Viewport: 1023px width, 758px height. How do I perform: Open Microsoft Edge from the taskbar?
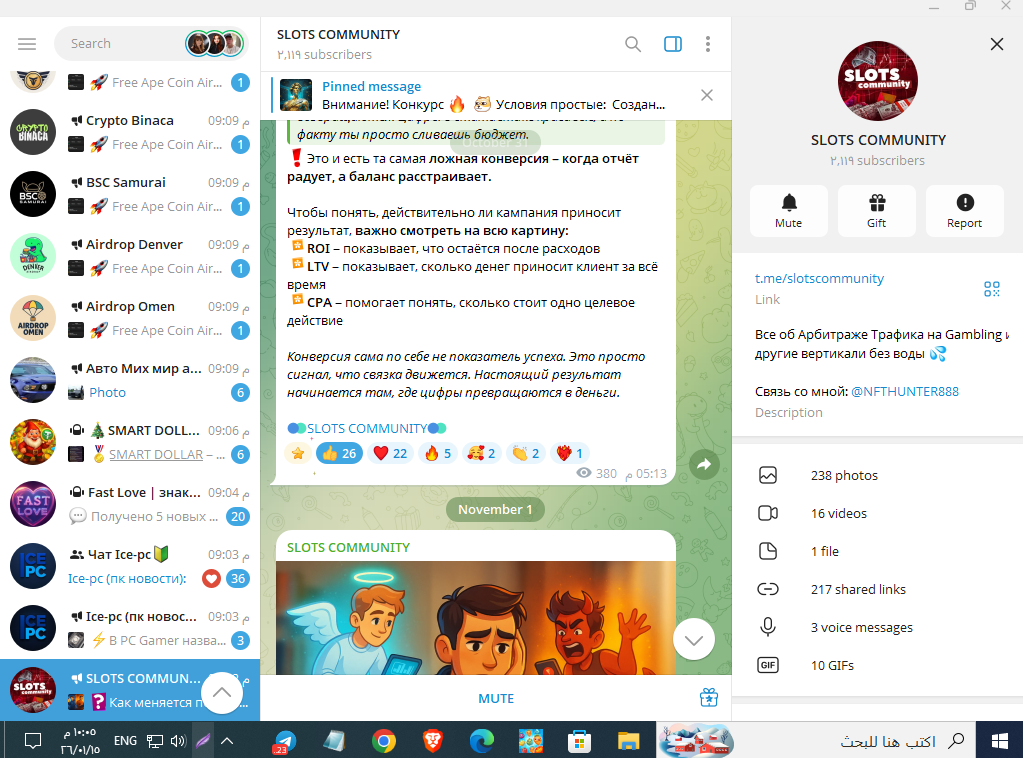coord(481,741)
